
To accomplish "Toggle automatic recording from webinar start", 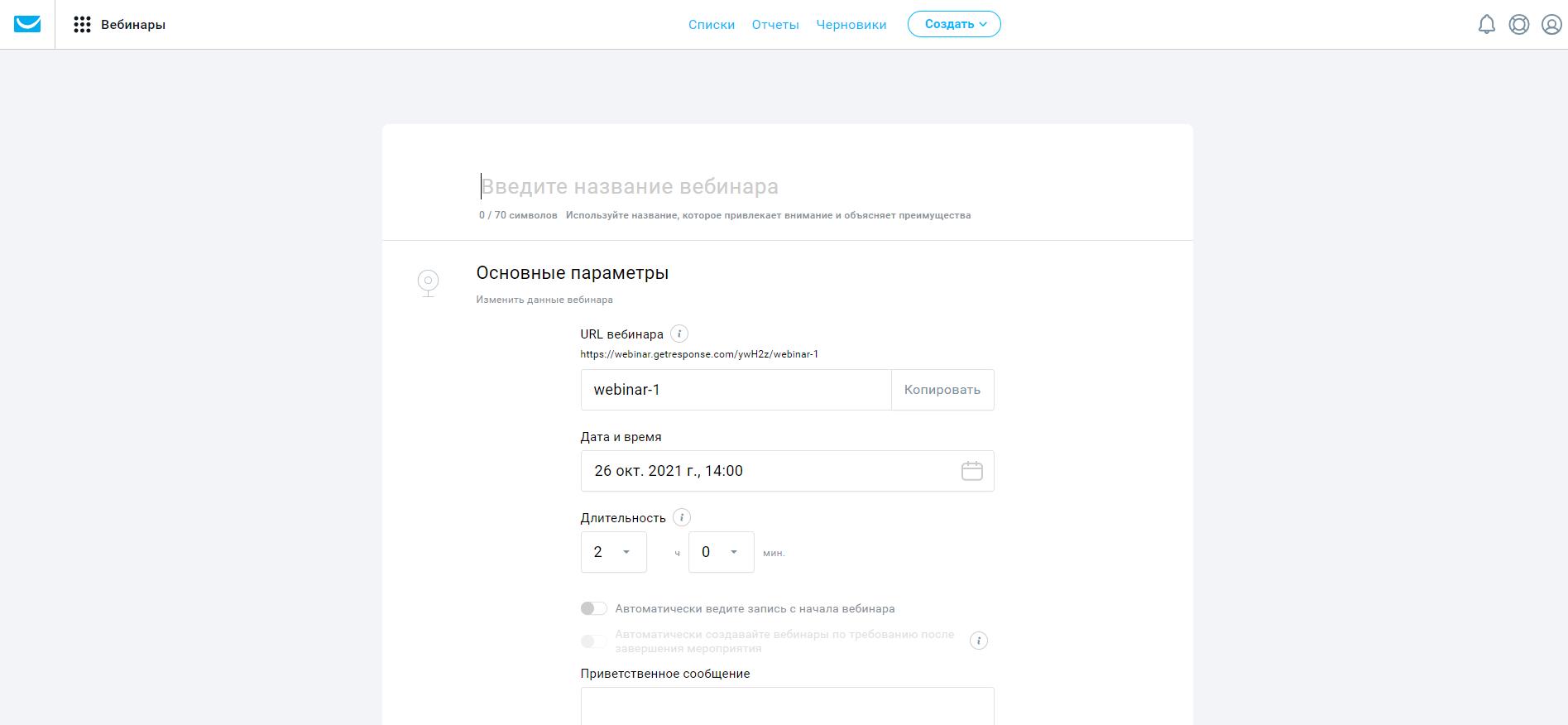I will pyautogui.click(x=594, y=608).
